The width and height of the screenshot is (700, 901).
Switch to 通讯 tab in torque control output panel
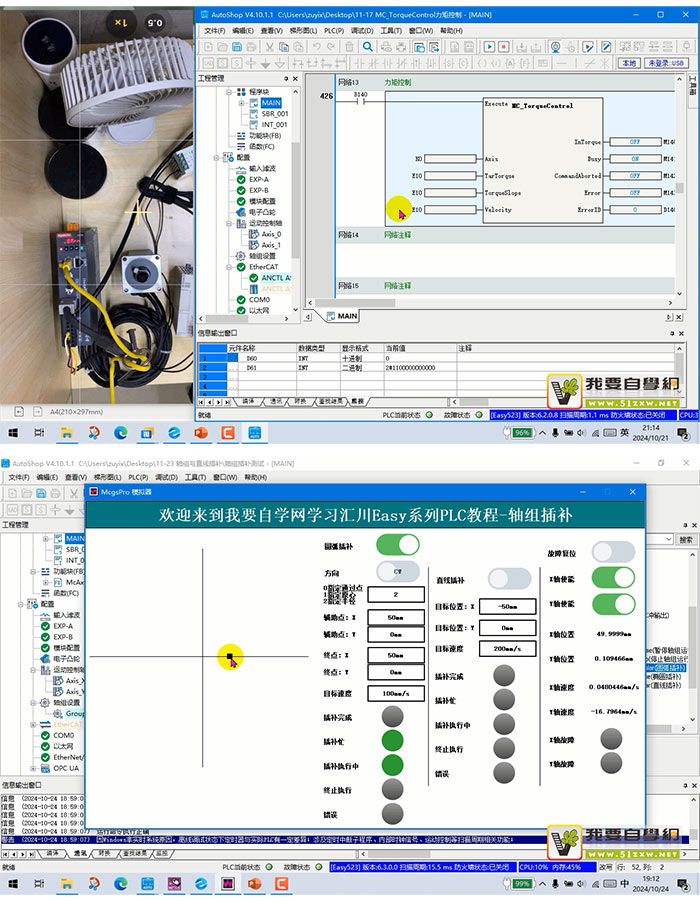(x=276, y=401)
